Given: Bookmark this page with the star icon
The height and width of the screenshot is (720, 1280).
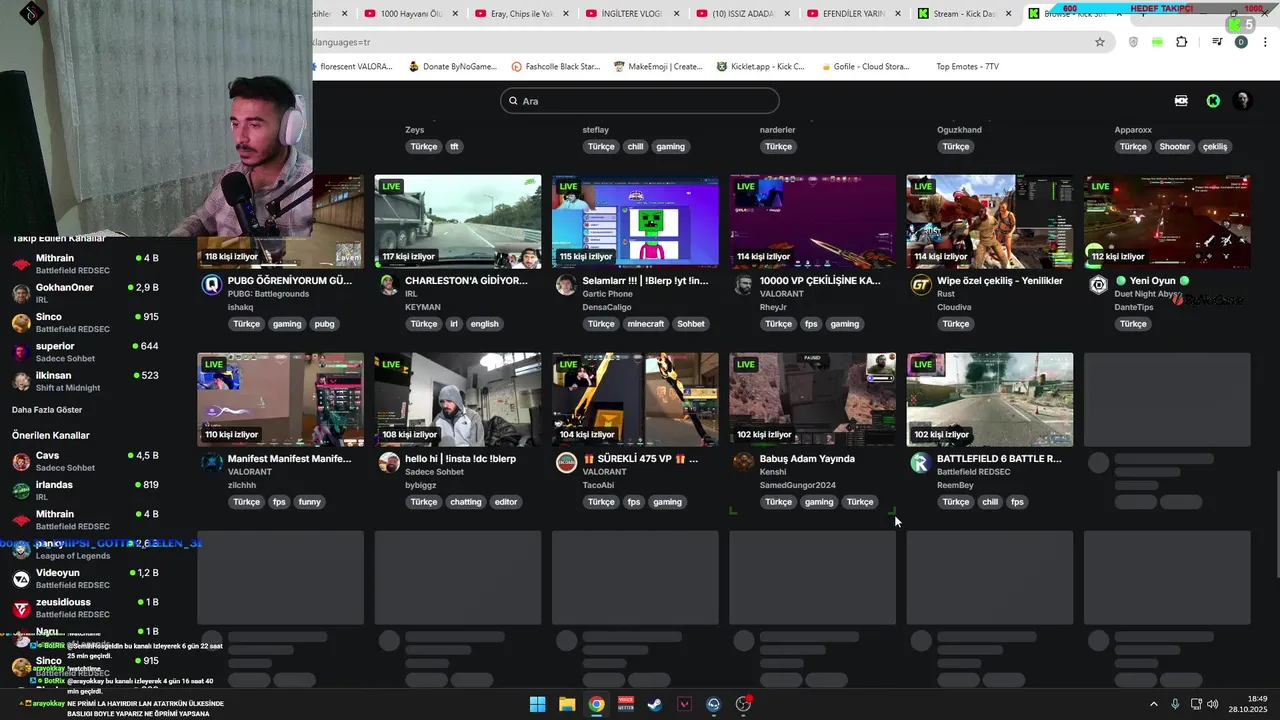Looking at the screenshot, I should click(x=1100, y=42).
